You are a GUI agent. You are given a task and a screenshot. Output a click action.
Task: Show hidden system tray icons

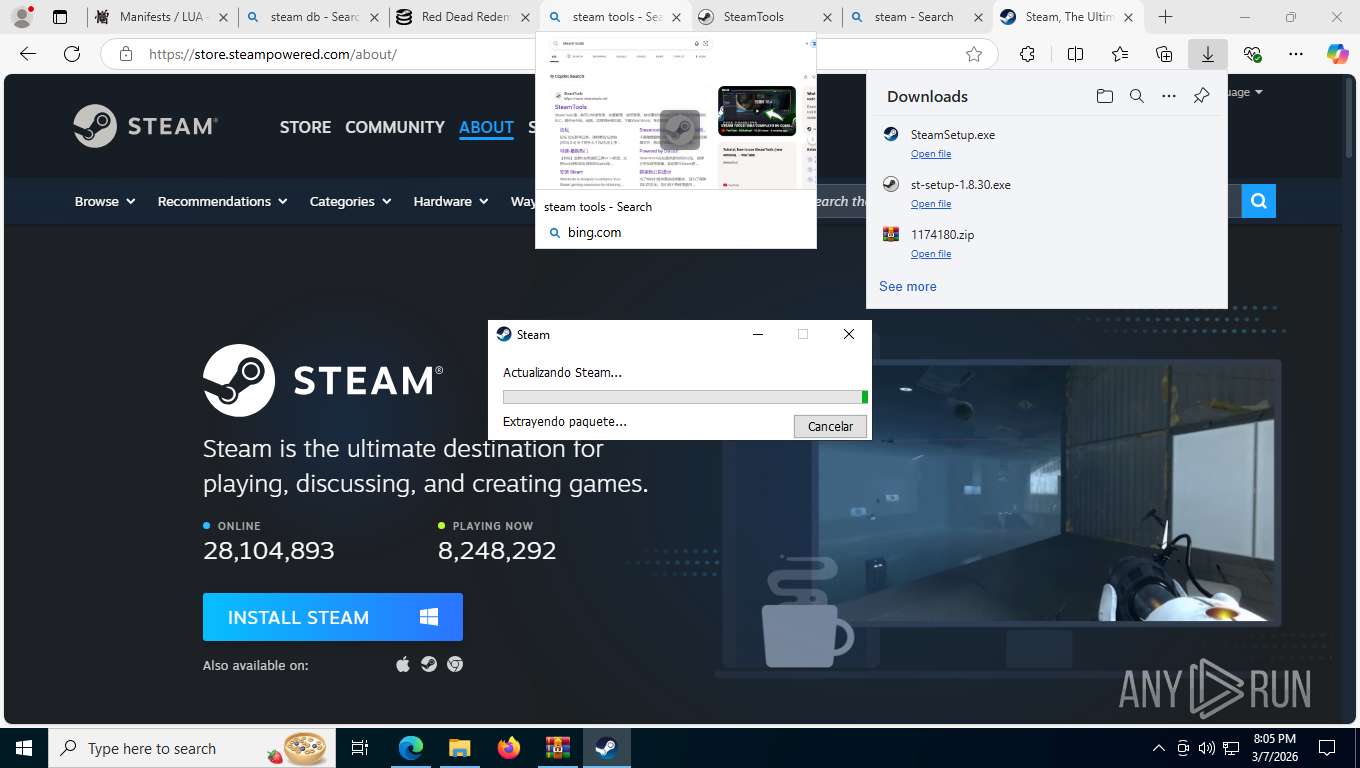tap(1159, 748)
